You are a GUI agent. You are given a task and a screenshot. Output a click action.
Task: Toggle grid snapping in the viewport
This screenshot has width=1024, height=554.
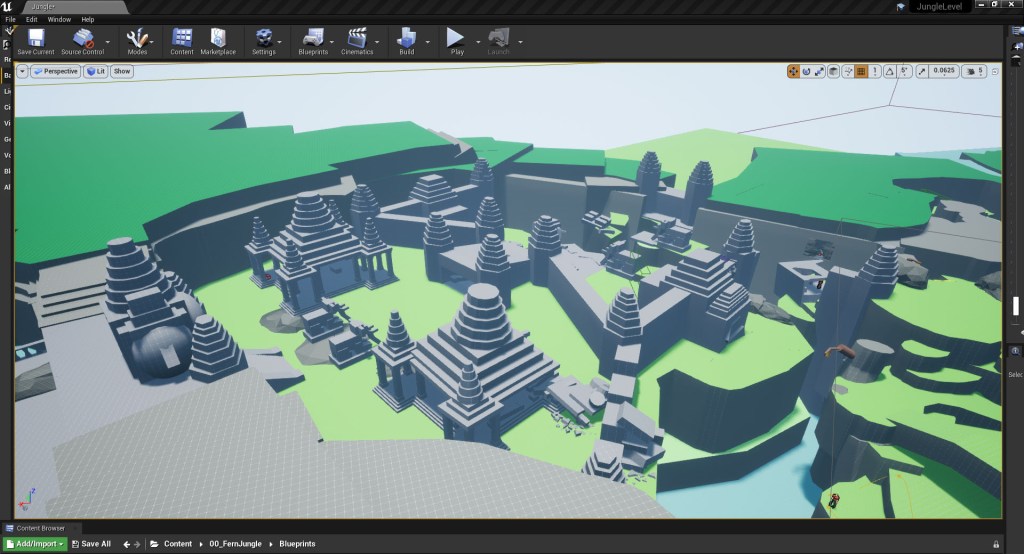click(861, 71)
